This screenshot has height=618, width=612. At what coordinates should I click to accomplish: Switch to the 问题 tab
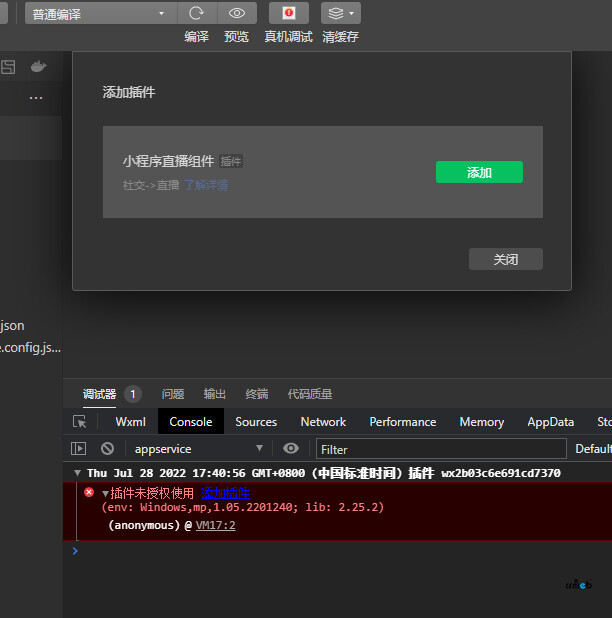pos(173,394)
